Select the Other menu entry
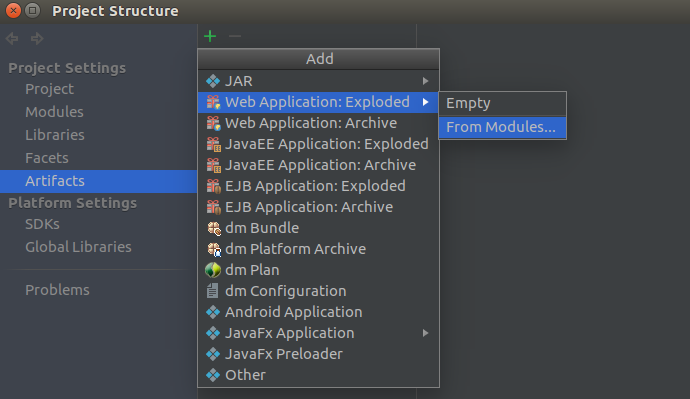 pos(319,375)
